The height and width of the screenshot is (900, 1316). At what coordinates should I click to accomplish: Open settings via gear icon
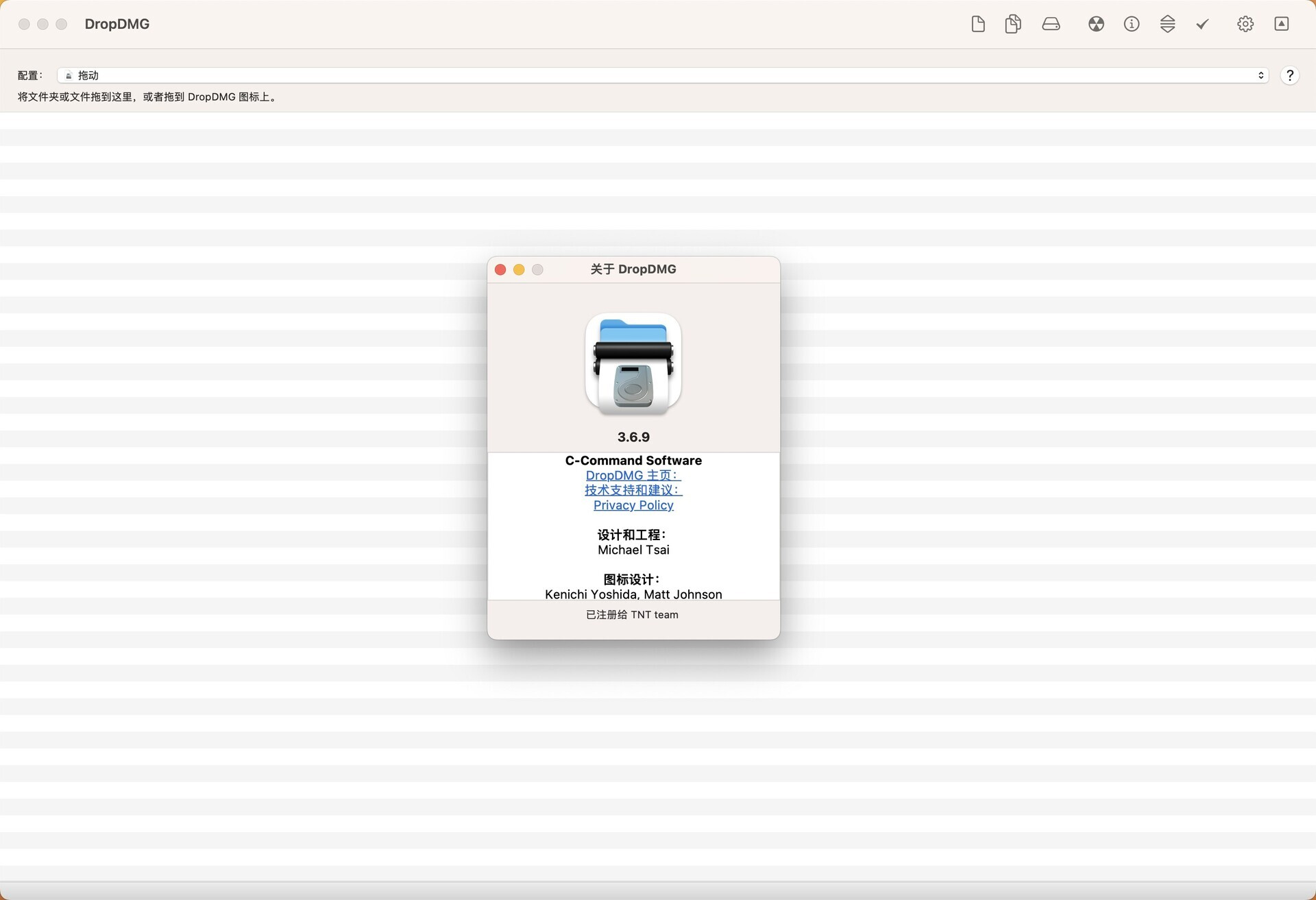(x=1245, y=24)
